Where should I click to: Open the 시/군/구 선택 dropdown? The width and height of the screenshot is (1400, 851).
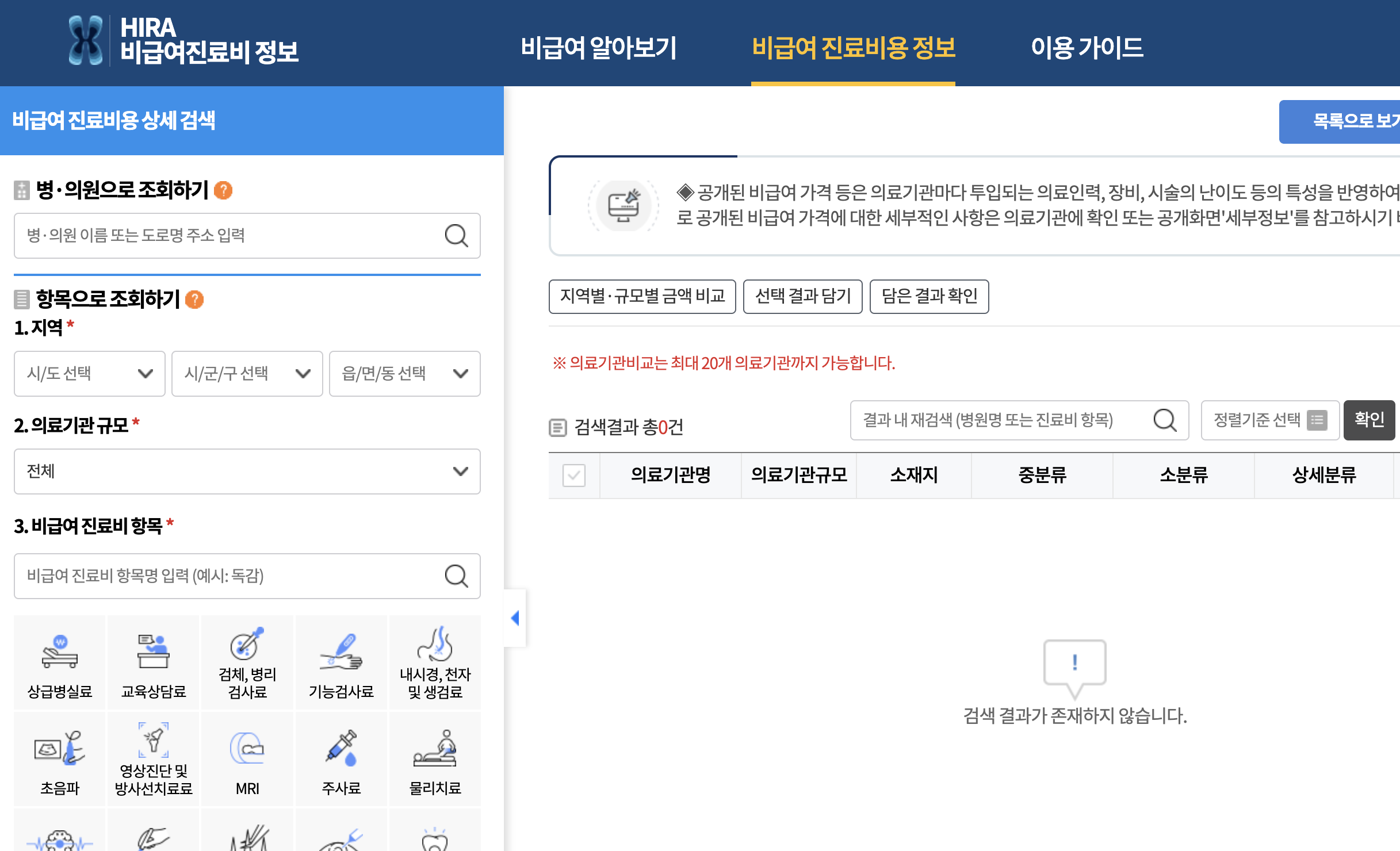[247, 374]
